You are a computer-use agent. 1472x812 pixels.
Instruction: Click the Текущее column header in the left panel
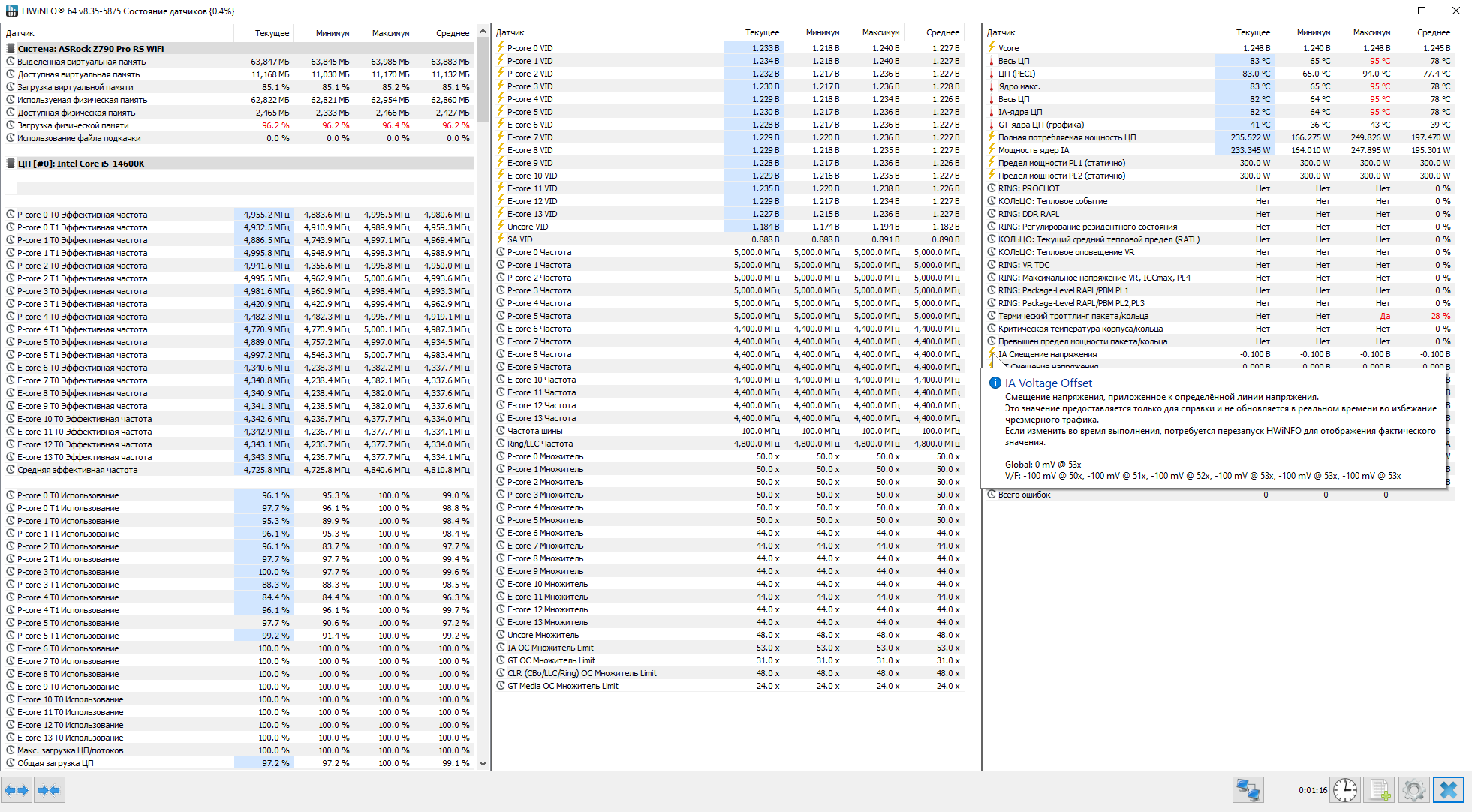(x=271, y=33)
